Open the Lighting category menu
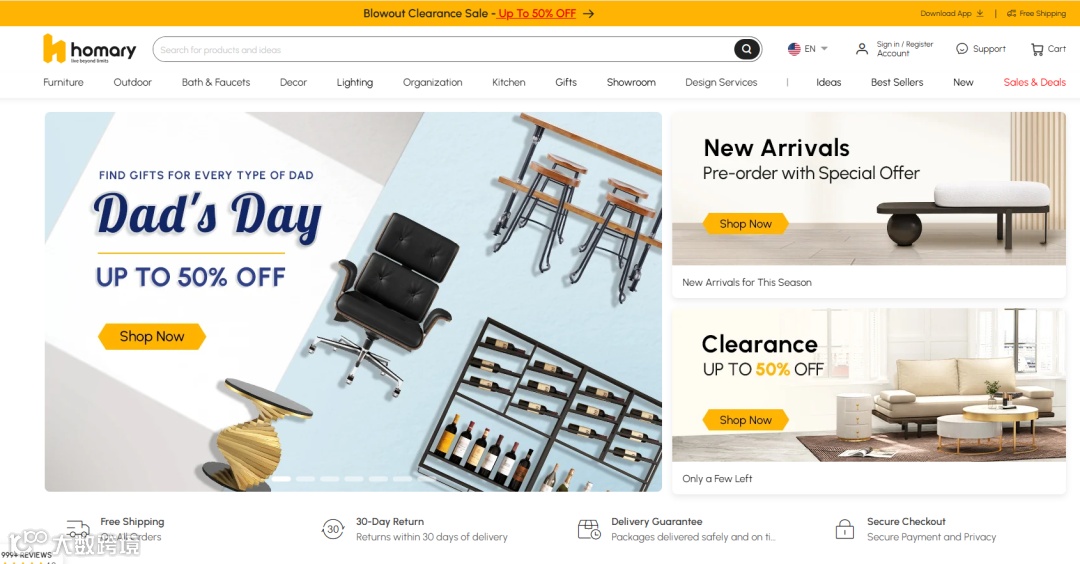The image size is (1080, 564). coord(355,82)
